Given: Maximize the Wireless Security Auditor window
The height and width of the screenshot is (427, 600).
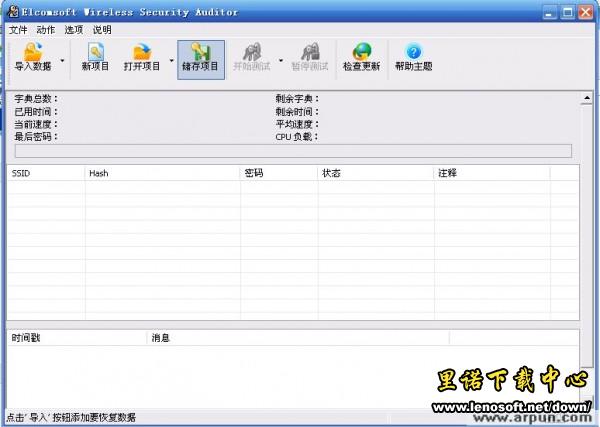Looking at the screenshot, I should pos(567,12).
